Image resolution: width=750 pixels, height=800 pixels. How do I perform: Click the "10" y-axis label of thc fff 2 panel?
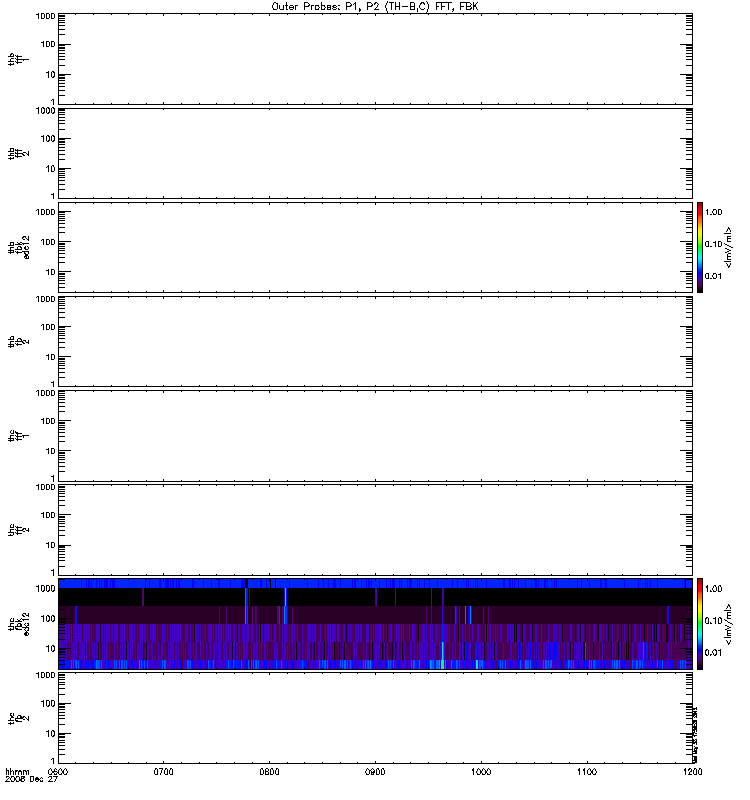click(x=51, y=545)
